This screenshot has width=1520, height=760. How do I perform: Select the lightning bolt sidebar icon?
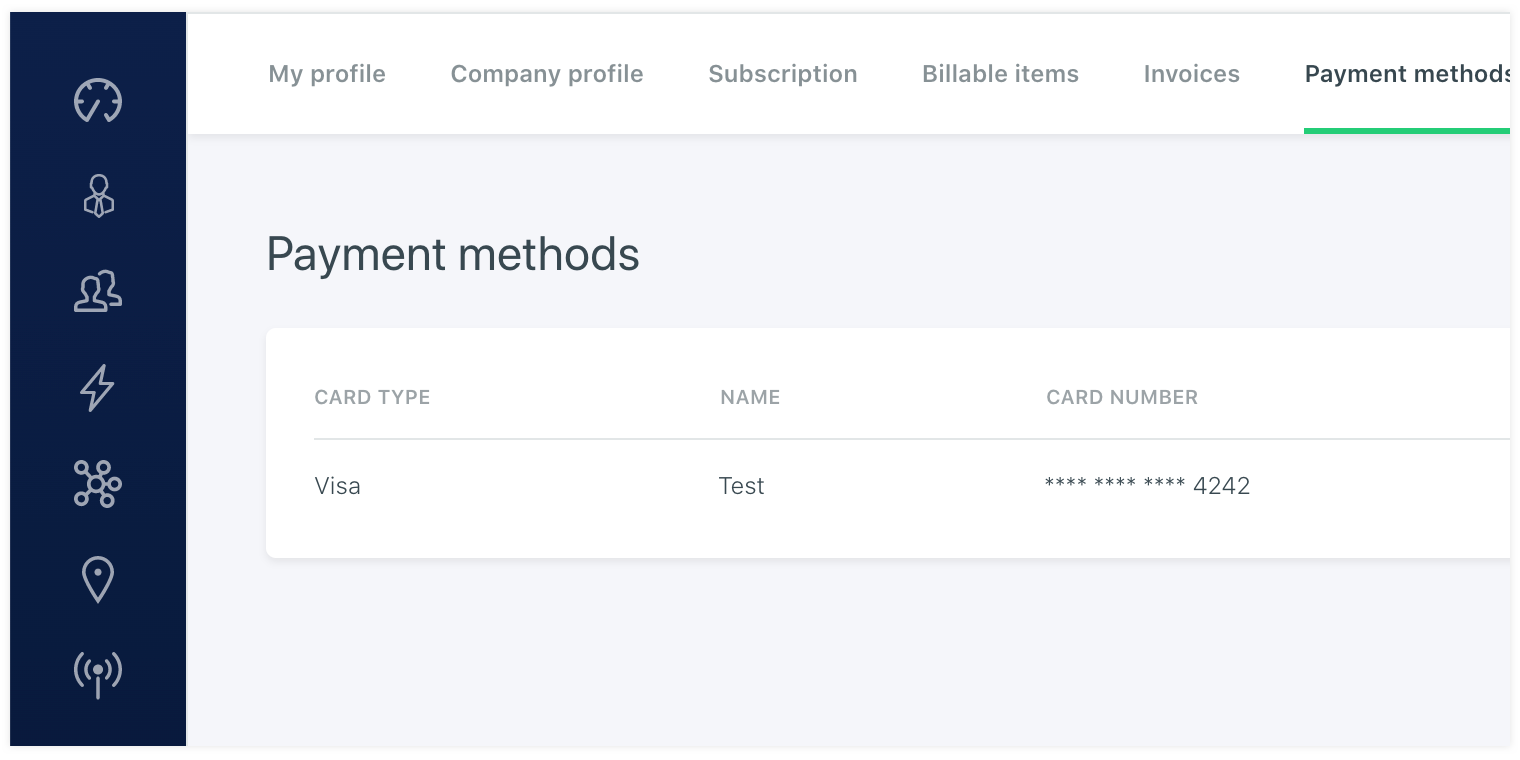[x=98, y=388]
